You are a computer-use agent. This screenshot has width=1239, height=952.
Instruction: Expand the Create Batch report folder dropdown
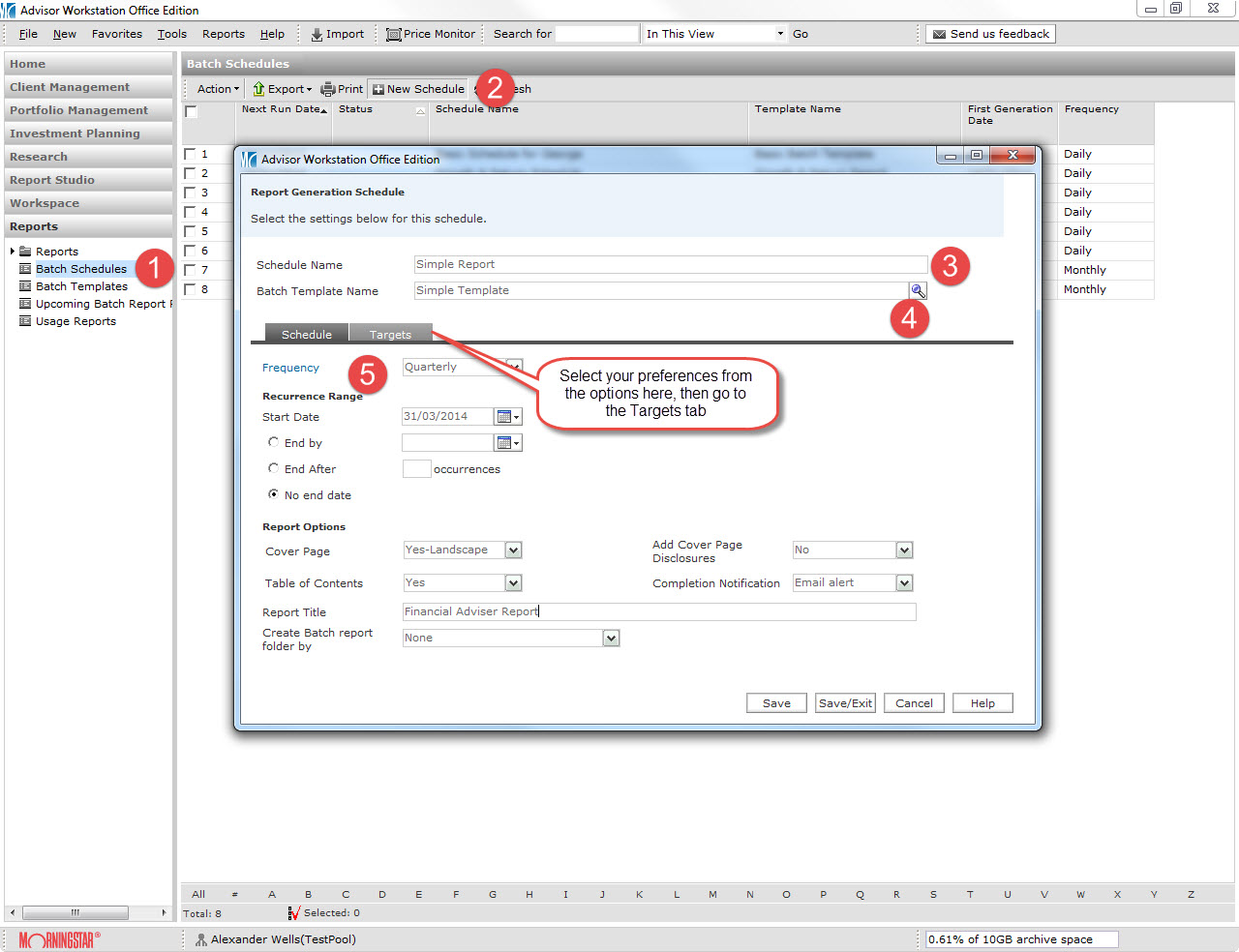coord(611,639)
